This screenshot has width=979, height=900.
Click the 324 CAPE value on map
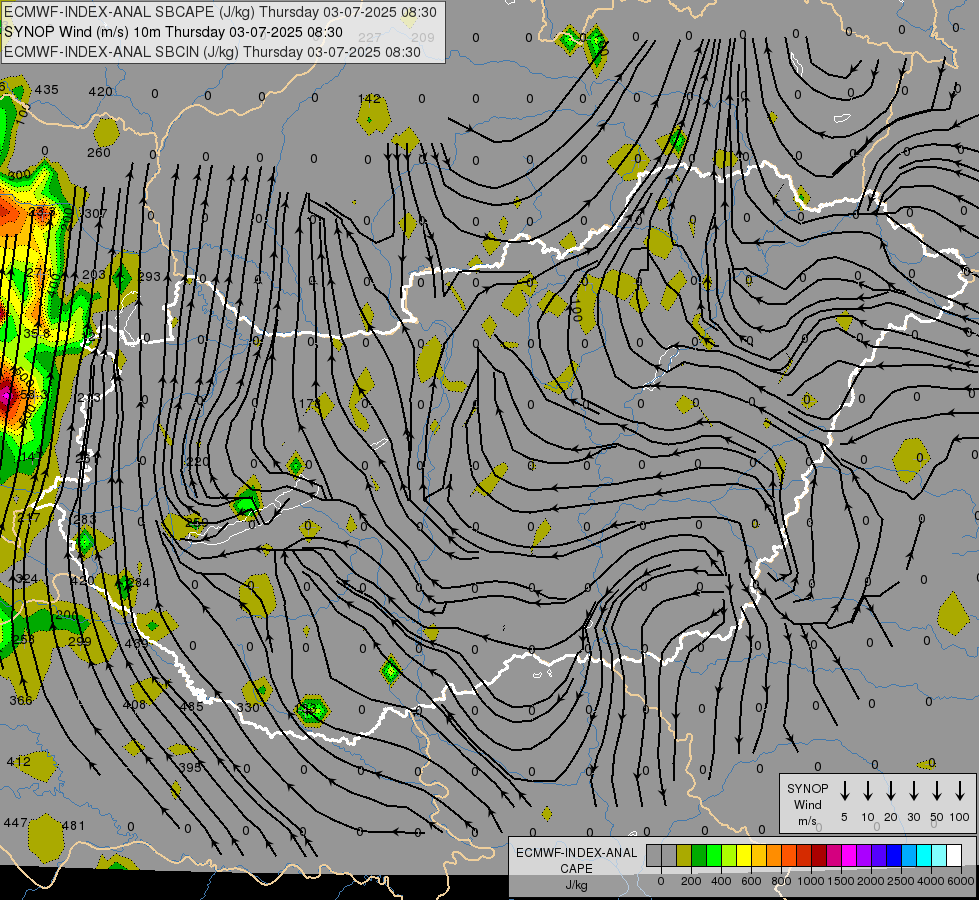[x=26, y=578]
